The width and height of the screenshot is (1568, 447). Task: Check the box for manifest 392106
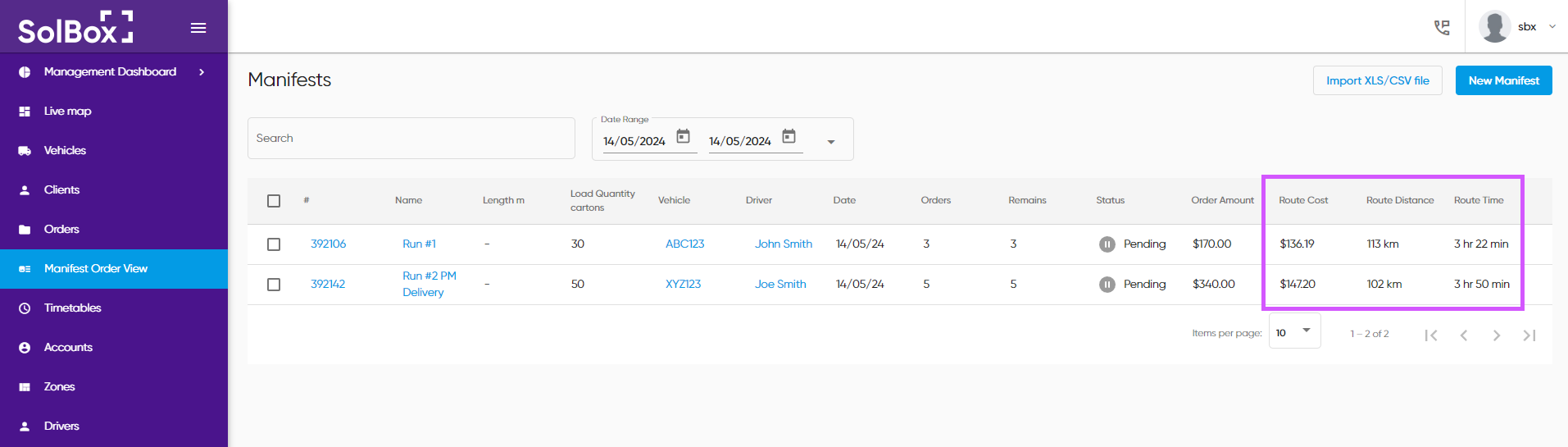click(274, 244)
